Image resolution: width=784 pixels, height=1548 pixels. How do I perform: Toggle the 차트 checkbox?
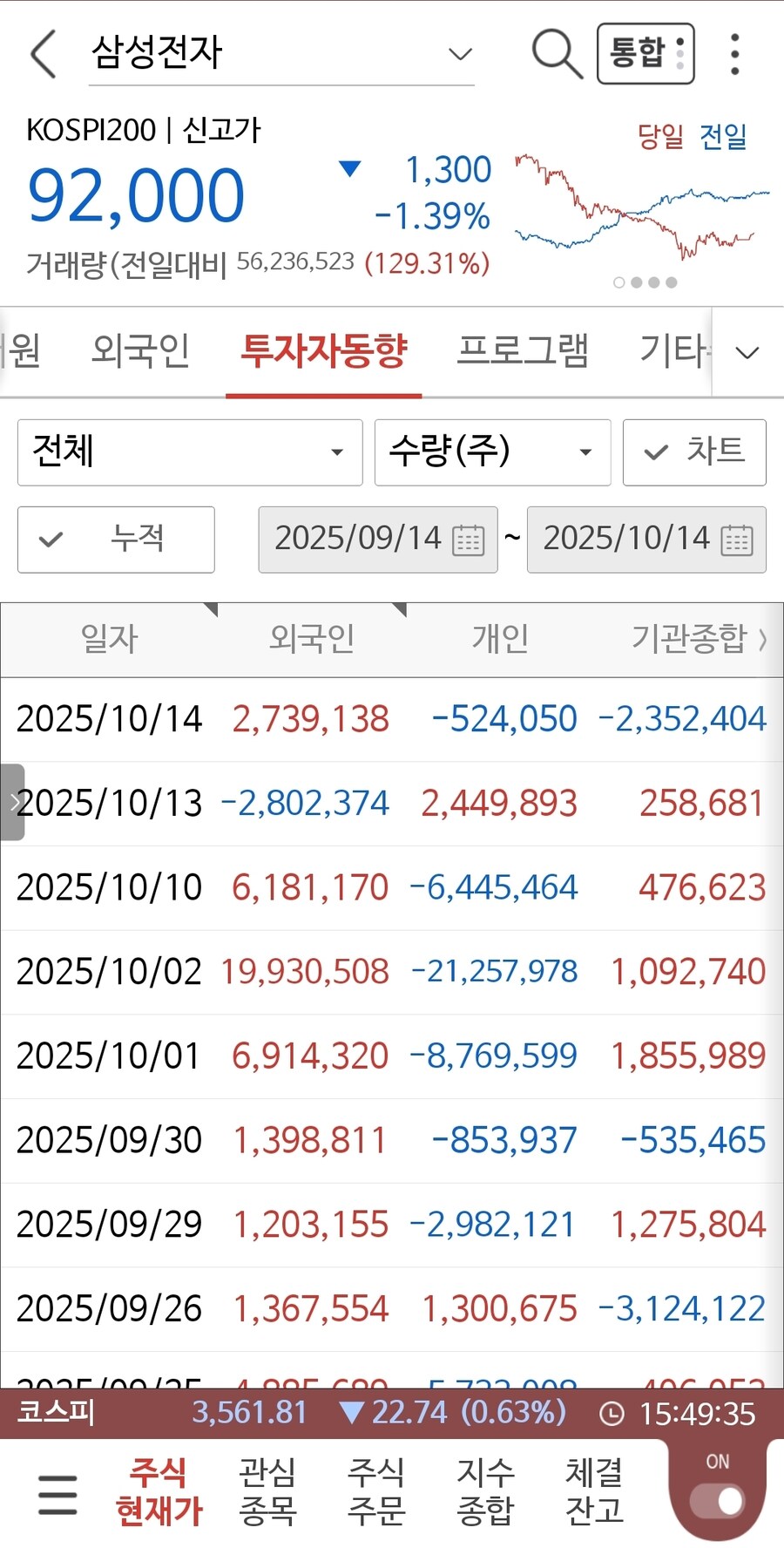[x=694, y=451]
